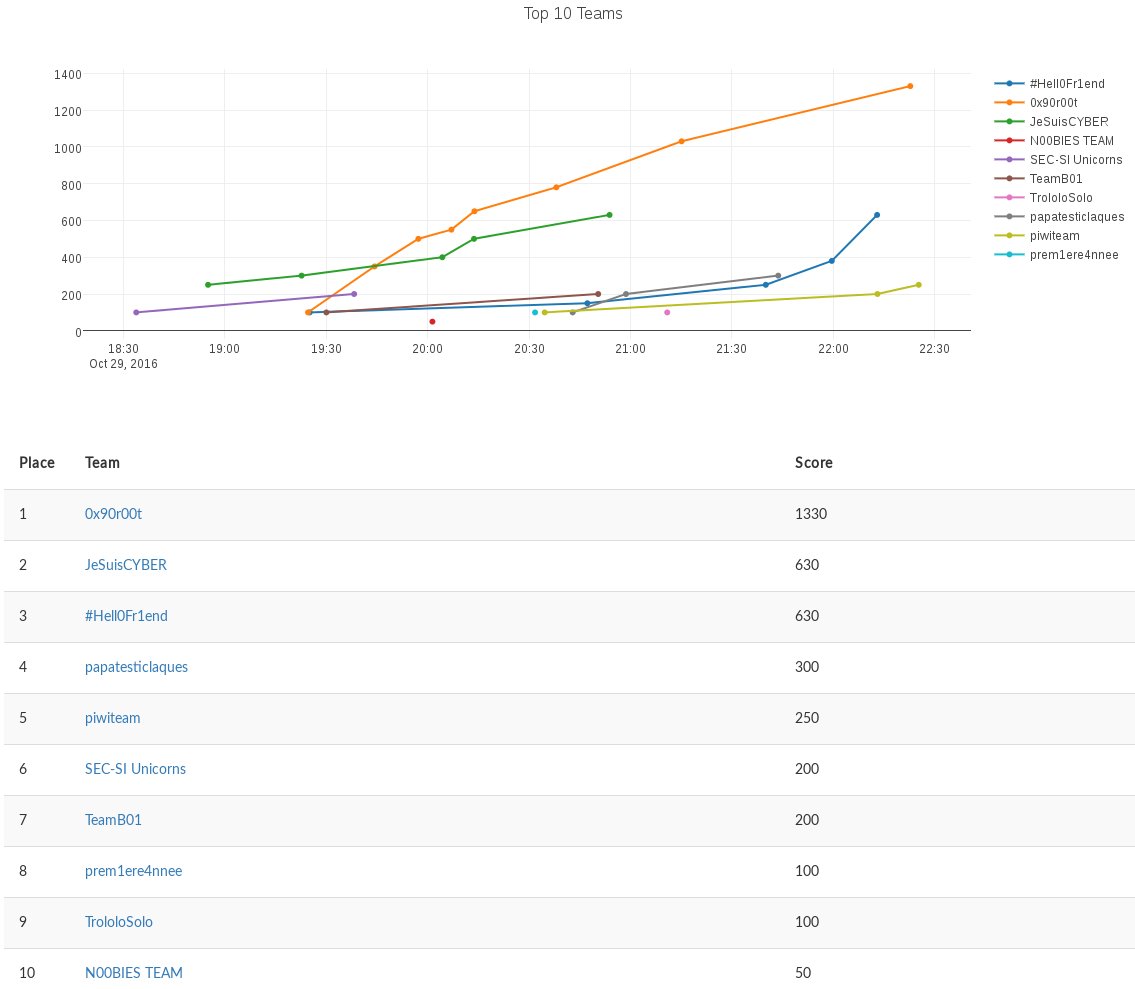Click the final orange data point at 1330
Screen dimensions: 1135x989
click(910, 86)
